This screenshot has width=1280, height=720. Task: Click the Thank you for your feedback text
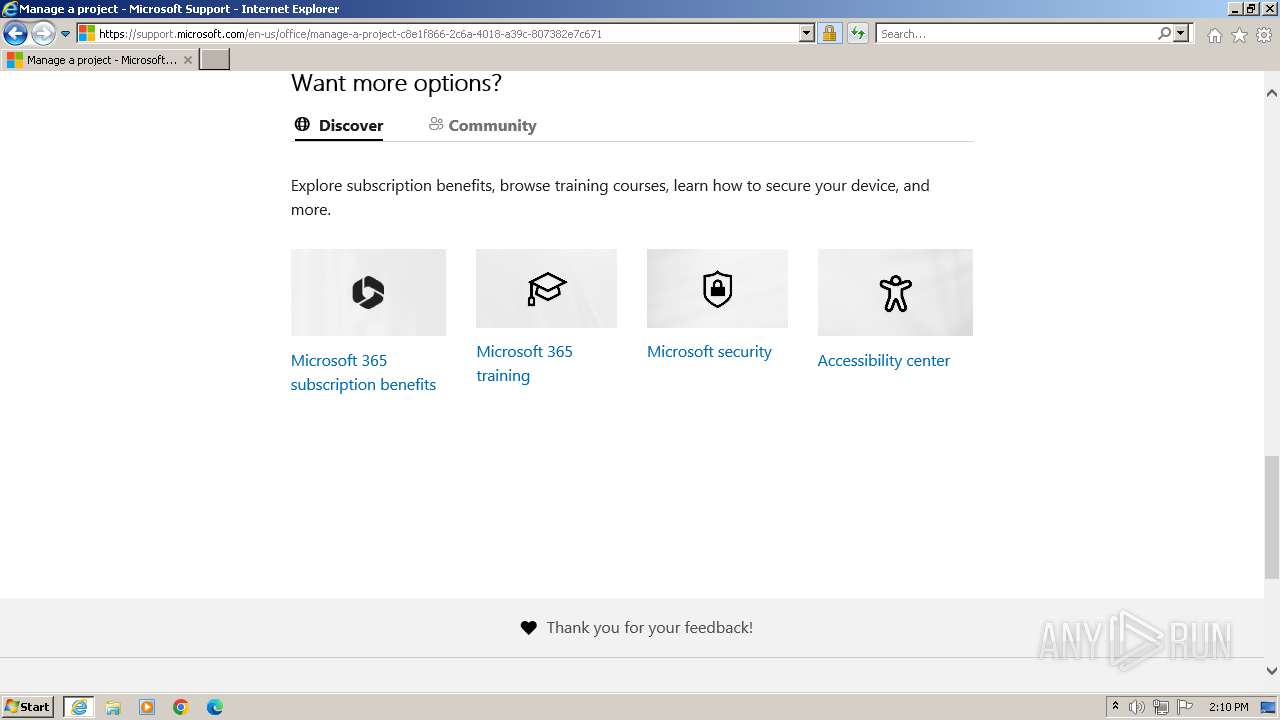(x=650, y=627)
